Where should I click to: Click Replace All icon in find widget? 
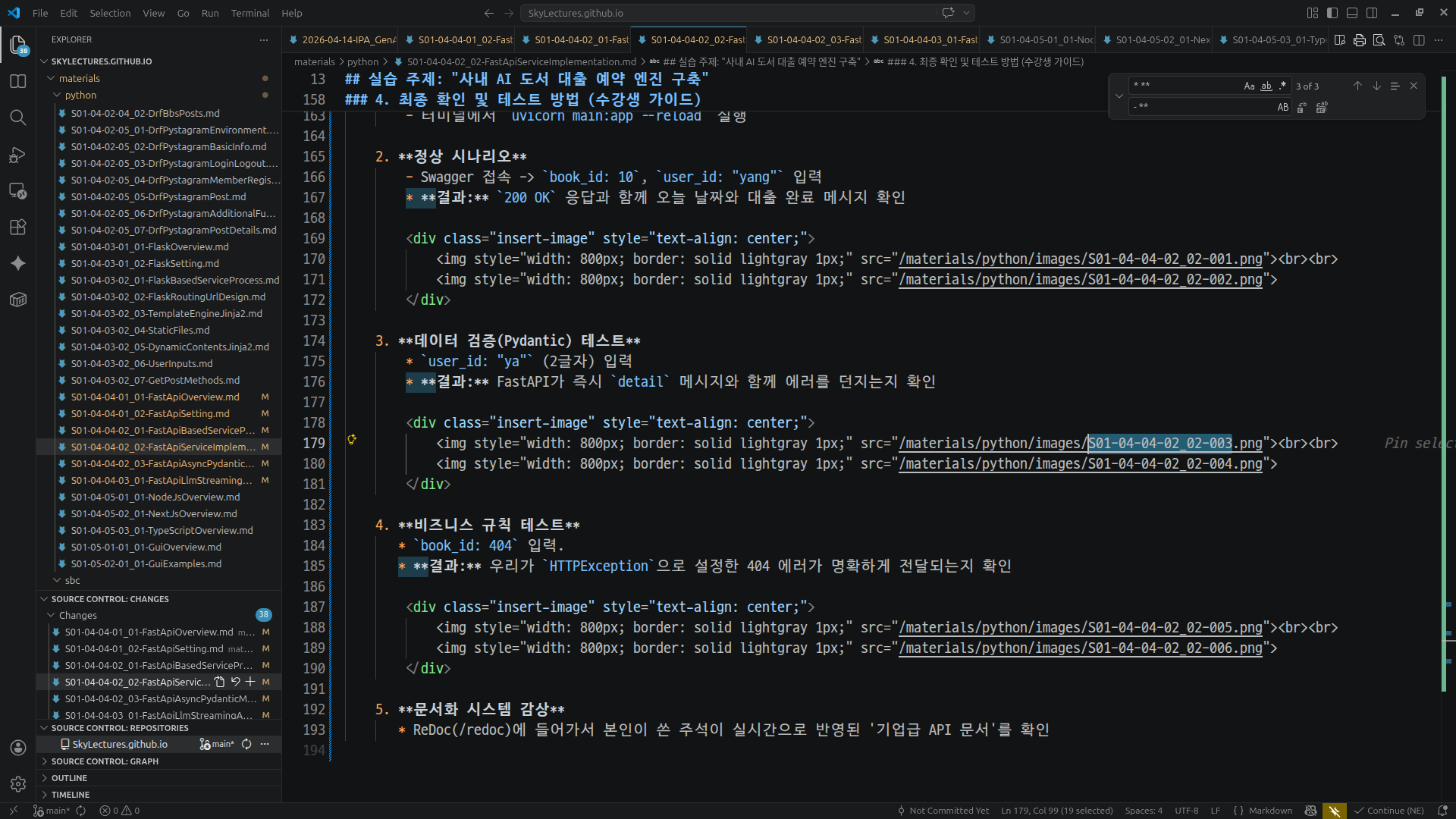pos(1322,107)
